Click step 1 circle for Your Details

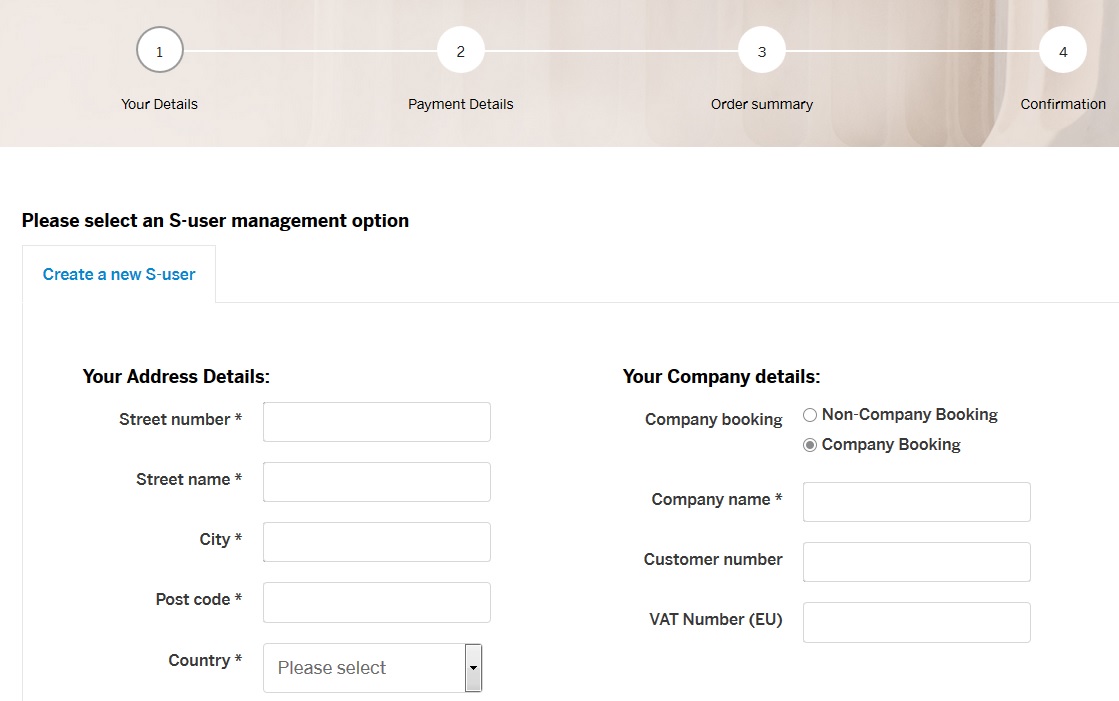pyautogui.click(x=160, y=50)
